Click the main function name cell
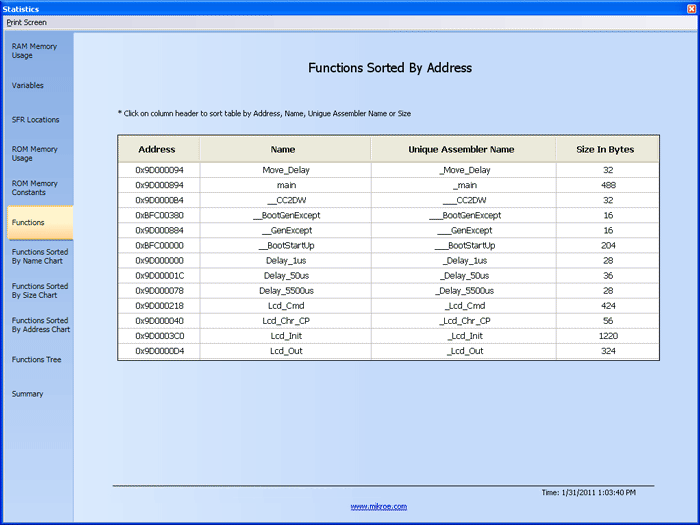The image size is (700, 525). [x=286, y=185]
